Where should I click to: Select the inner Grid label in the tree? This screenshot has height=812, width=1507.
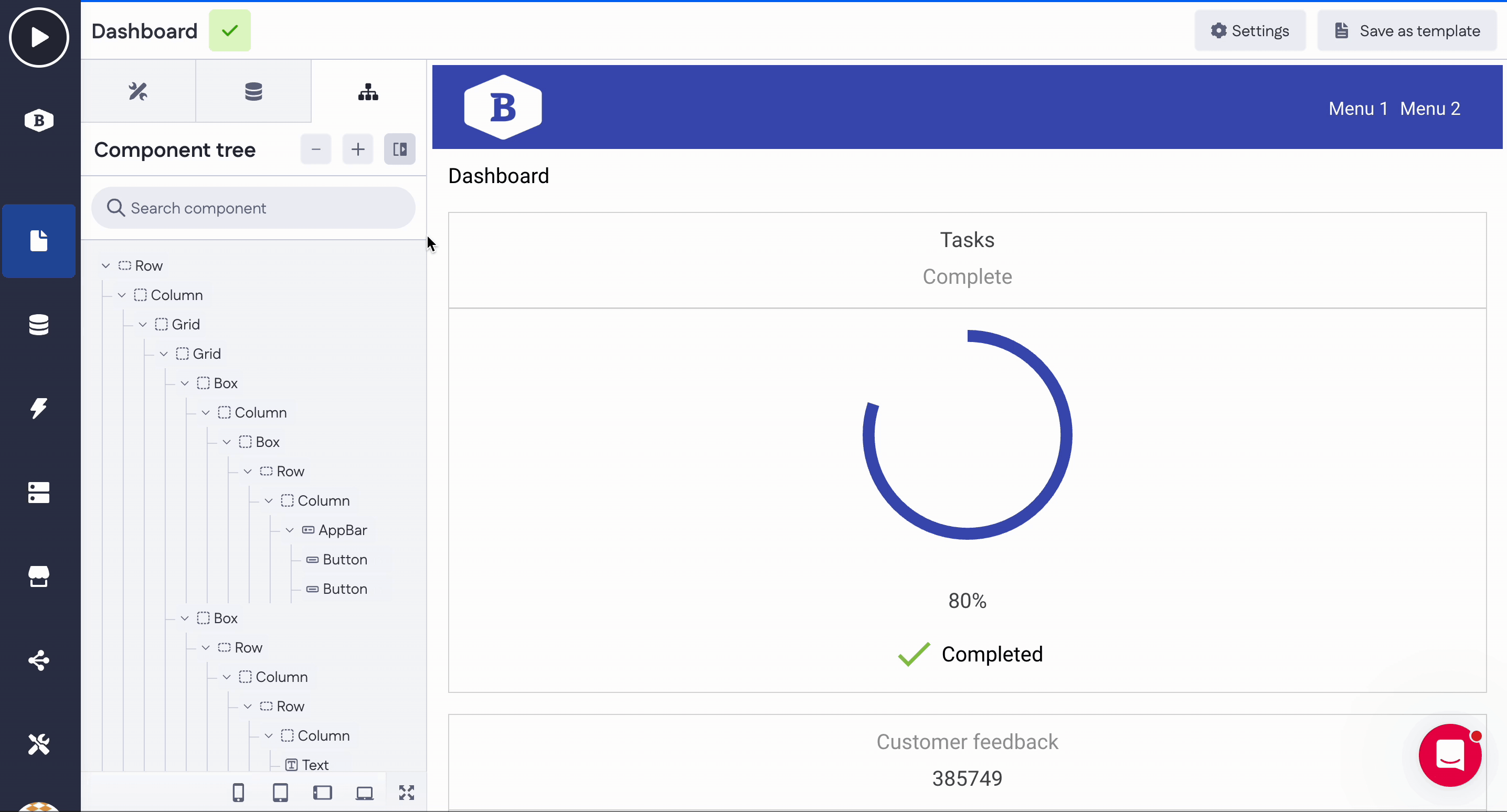[x=207, y=354]
